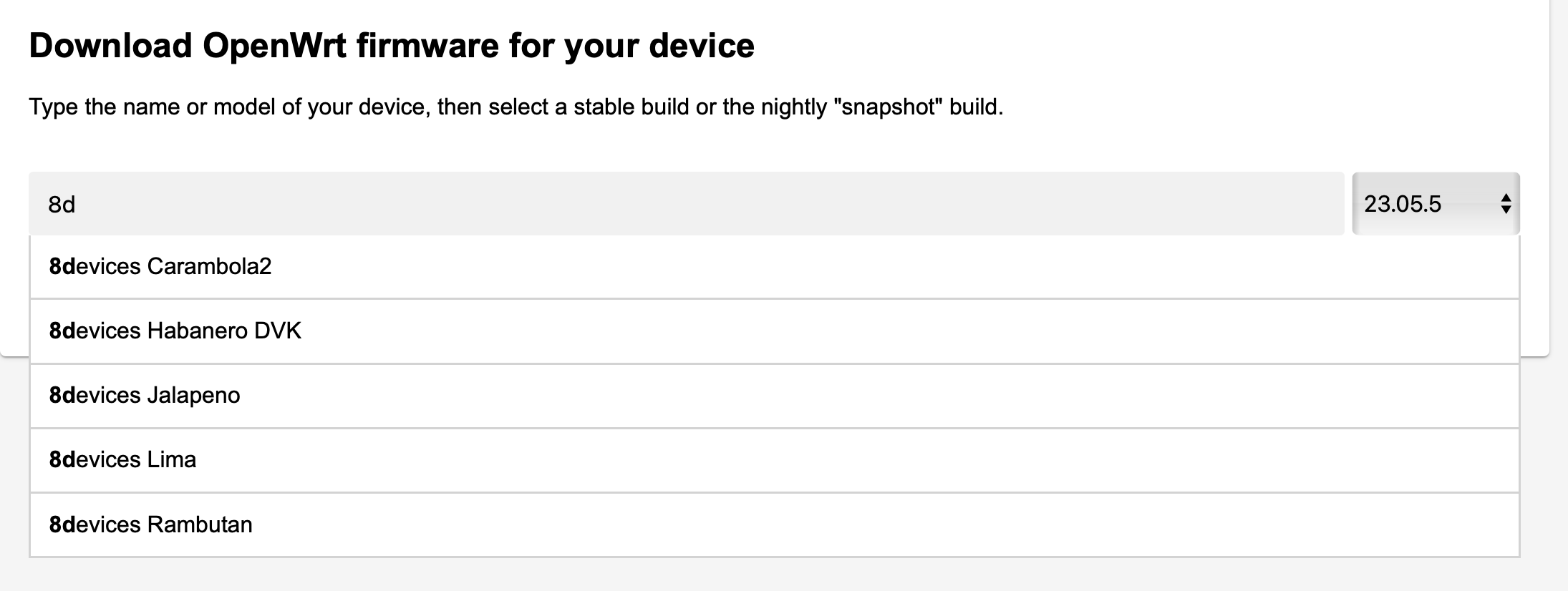The height and width of the screenshot is (591, 1568).
Task: Click the empty right end of search field
Action: tap(1217, 204)
